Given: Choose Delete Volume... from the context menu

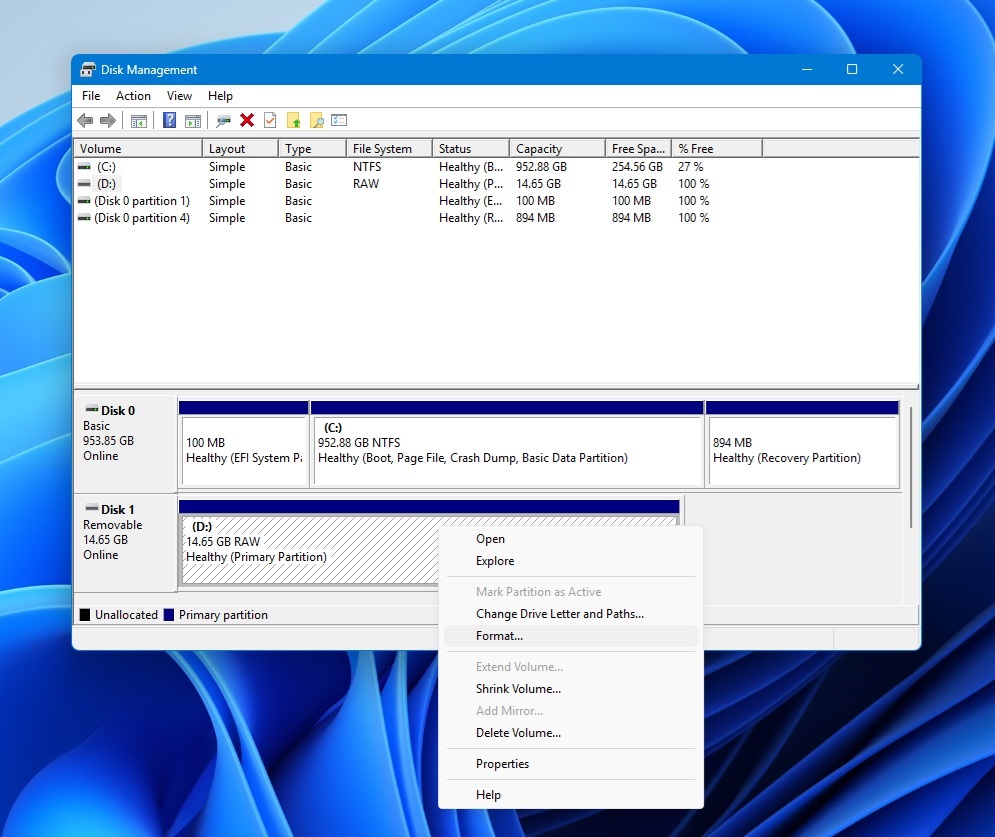Looking at the screenshot, I should (x=571, y=732).
